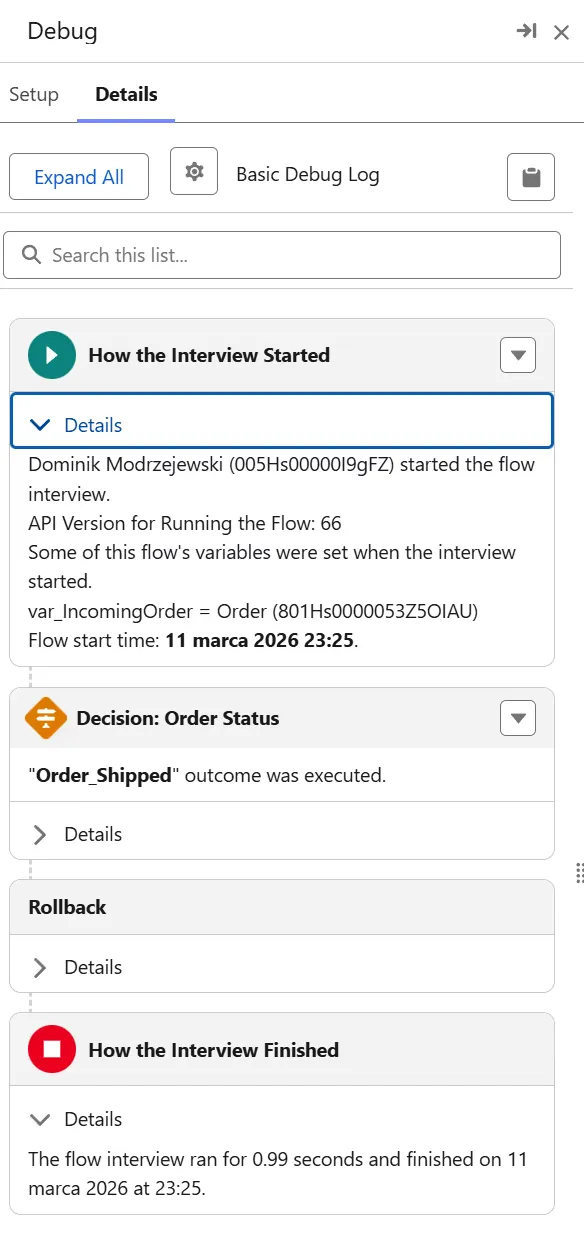Click the "Order_Shipped" outcome was executed text
This screenshot has width=584, height=1233.
(x=207, y=775)
